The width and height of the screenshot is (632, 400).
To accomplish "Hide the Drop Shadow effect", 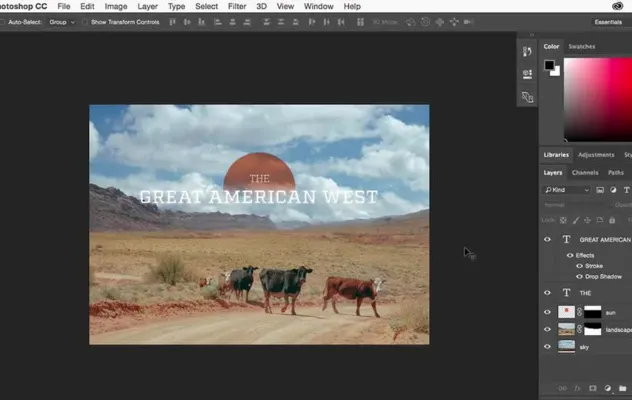I will point(579,277).
